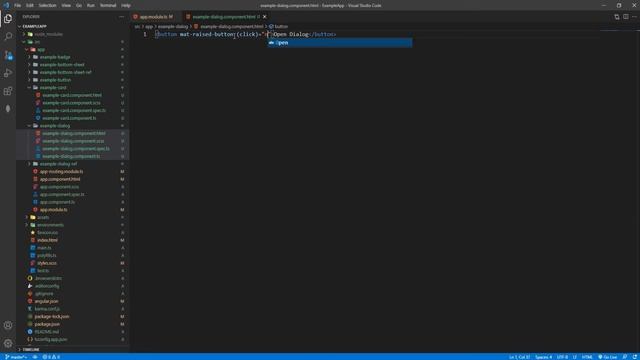Open app.component.html in the explorer
The width and height of the screenshot is (640, 360).
tap(60, 179)
